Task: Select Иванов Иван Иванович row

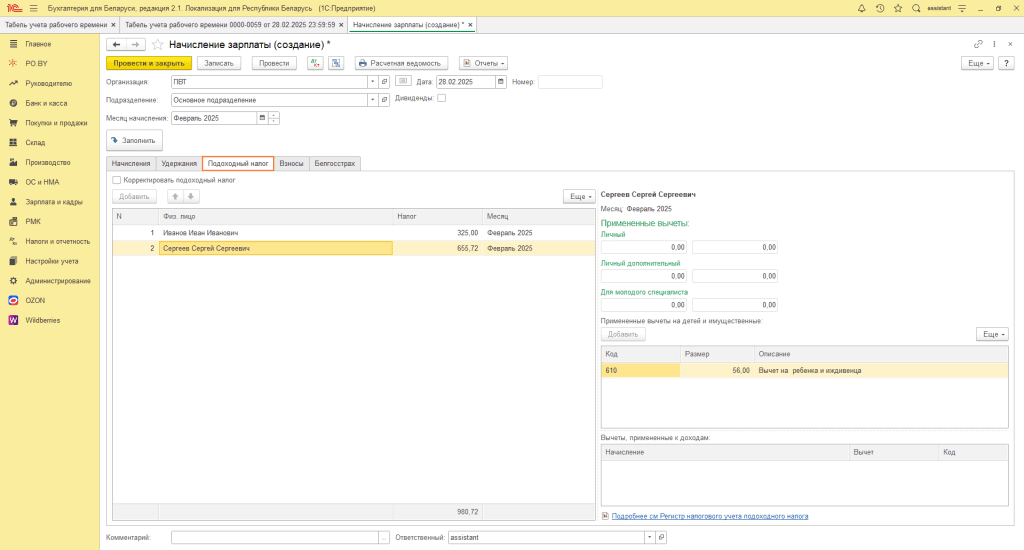Action: [353, 233]
